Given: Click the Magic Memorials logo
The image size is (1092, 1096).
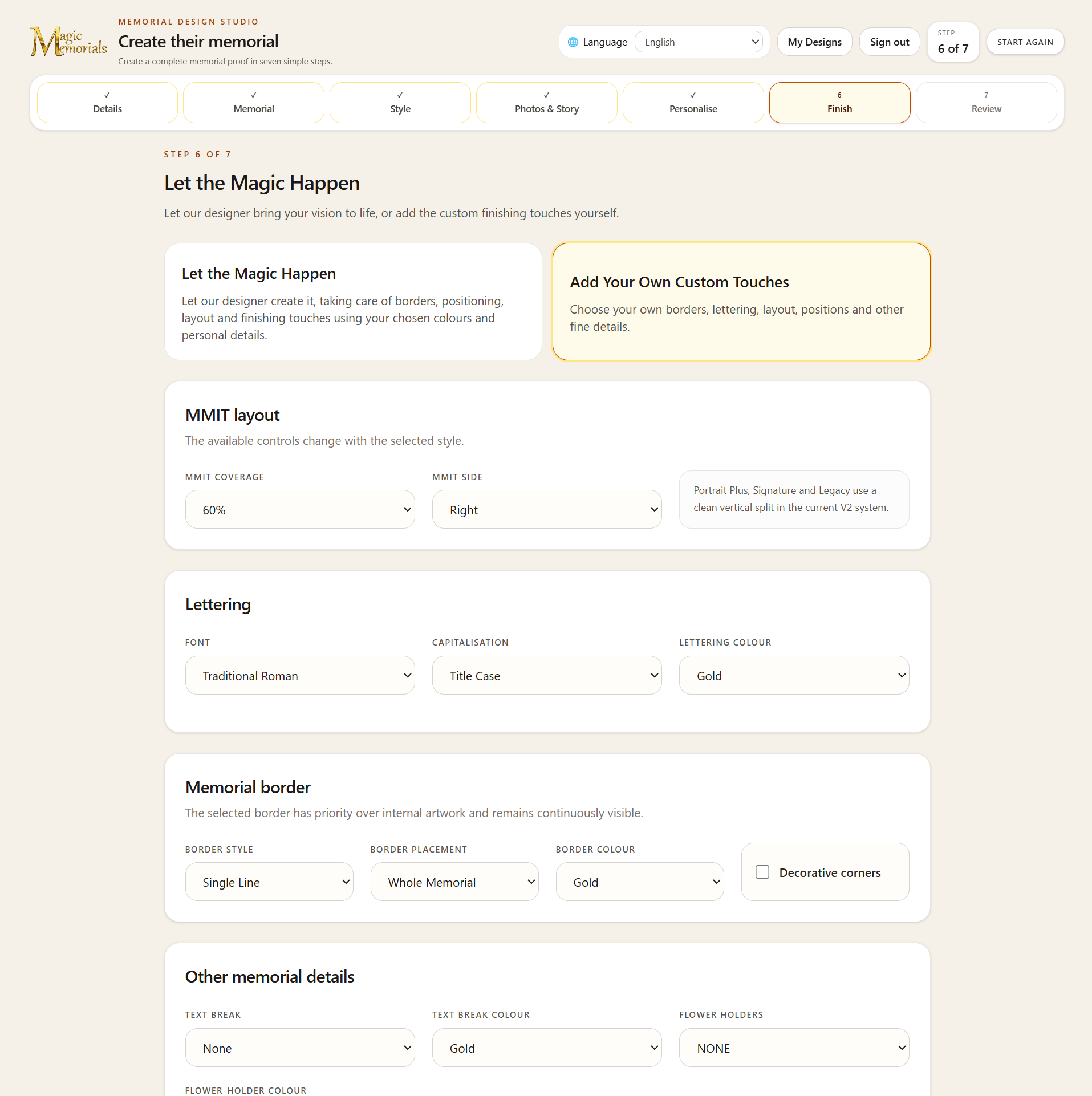Looking at the screenshot, I should point(68,42).
